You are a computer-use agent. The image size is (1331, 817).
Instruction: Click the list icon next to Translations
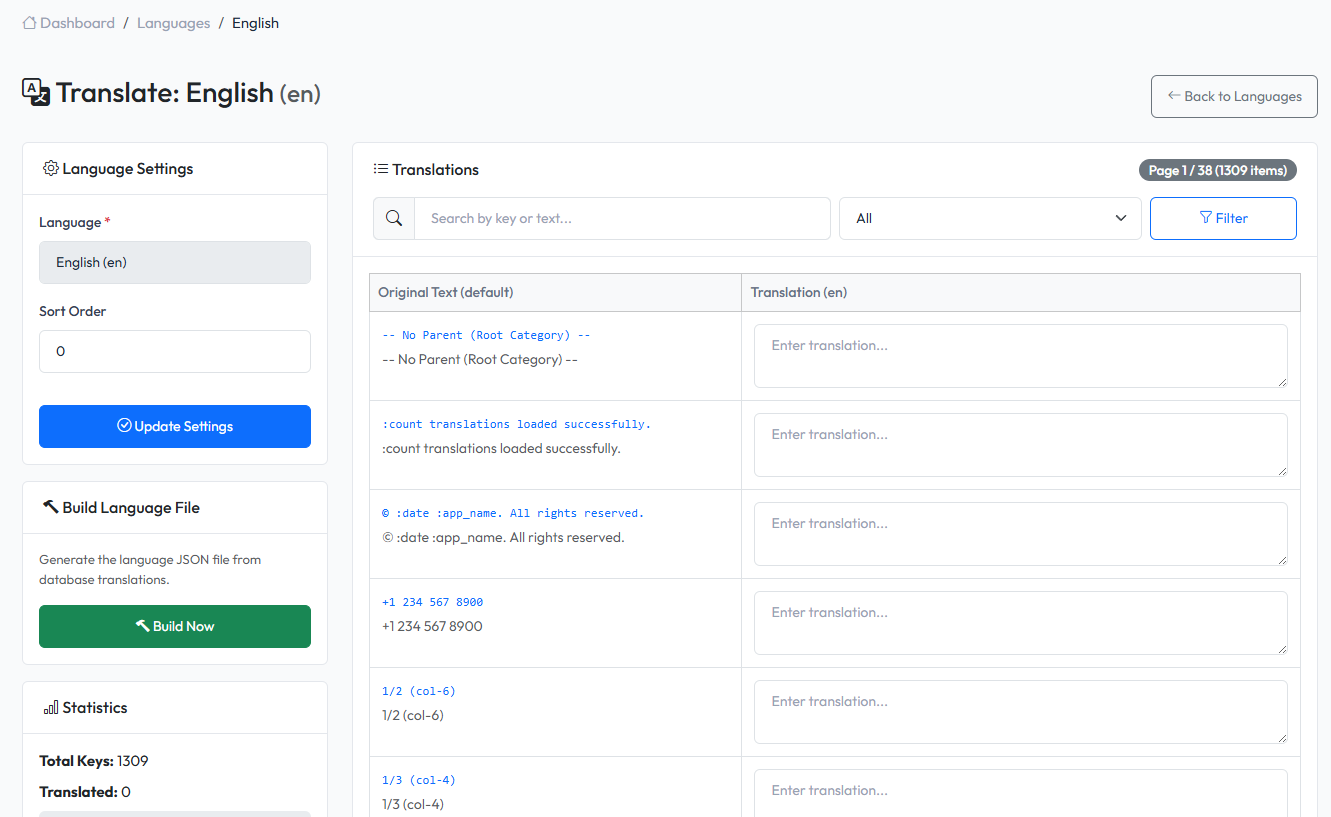point(381,169)
